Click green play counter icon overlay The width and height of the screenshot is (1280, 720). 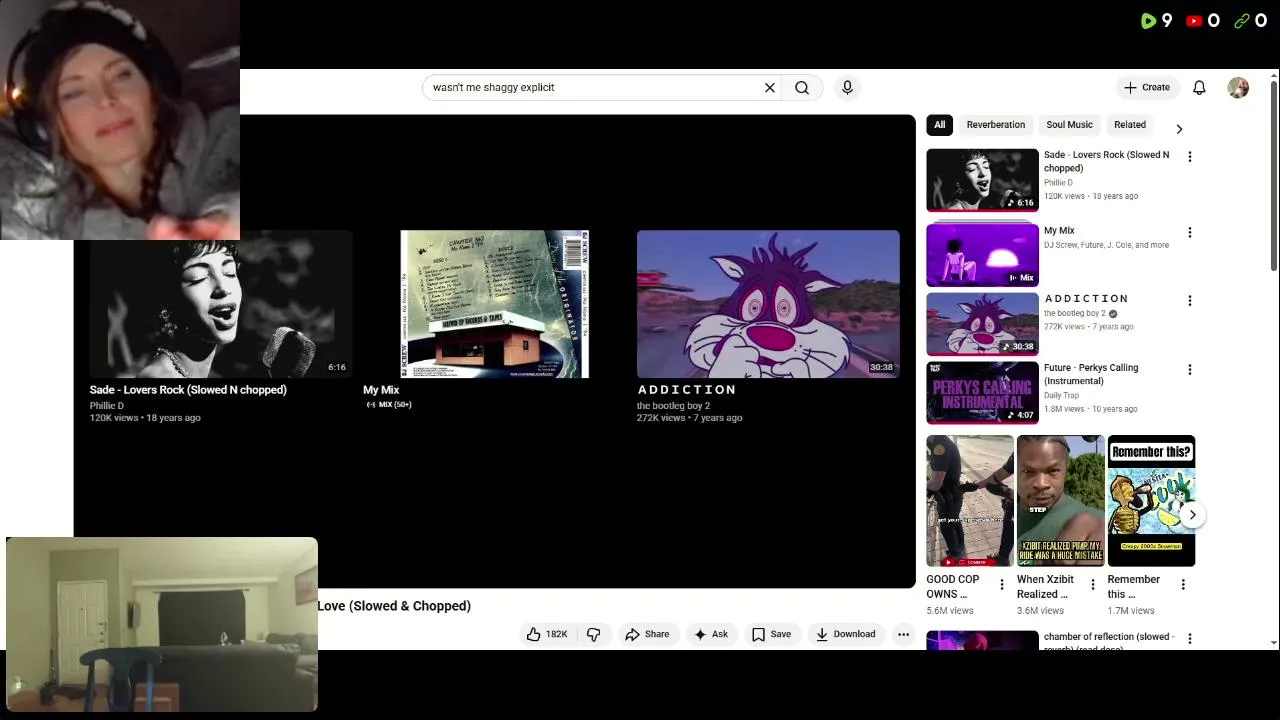coord(1148,20)
